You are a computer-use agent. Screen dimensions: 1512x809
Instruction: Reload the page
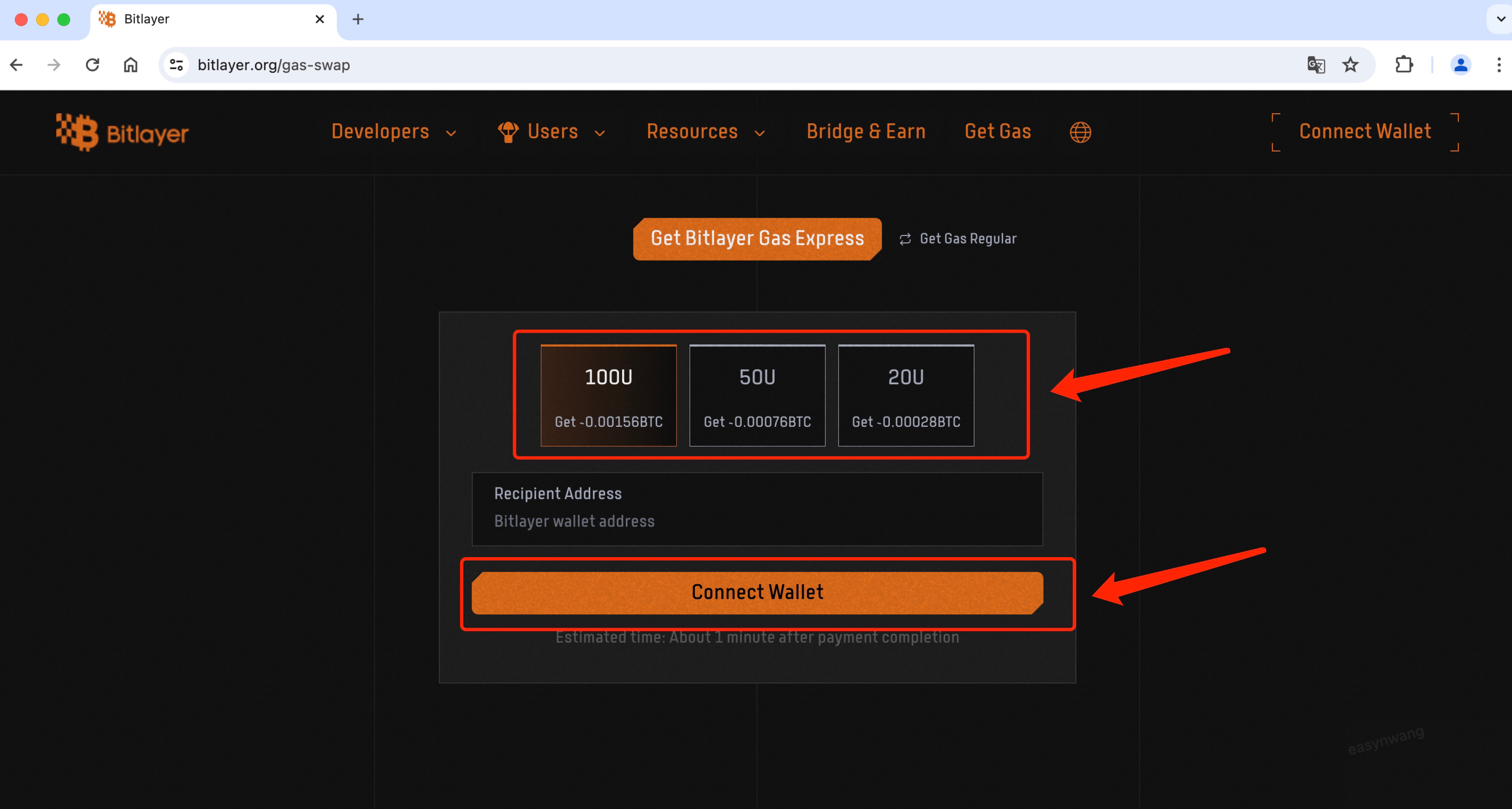pyautogui.click(x=92, y=64)
